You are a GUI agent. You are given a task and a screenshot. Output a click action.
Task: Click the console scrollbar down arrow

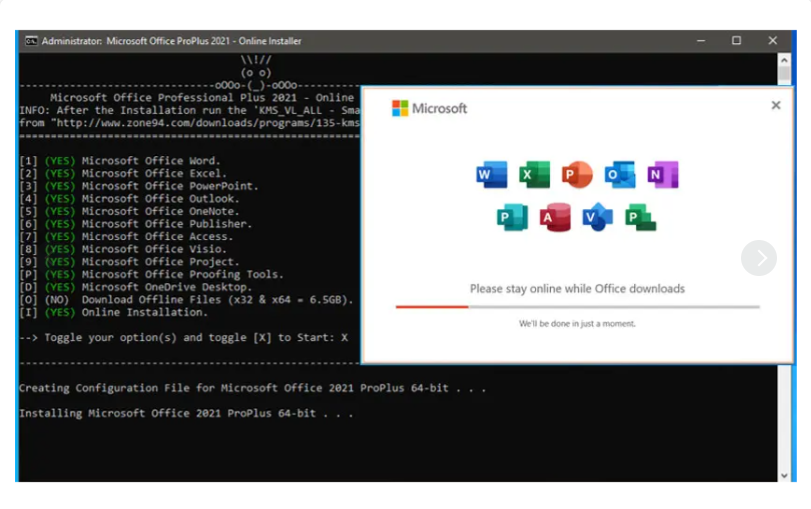pyautogui.click(x=784, y=475)
